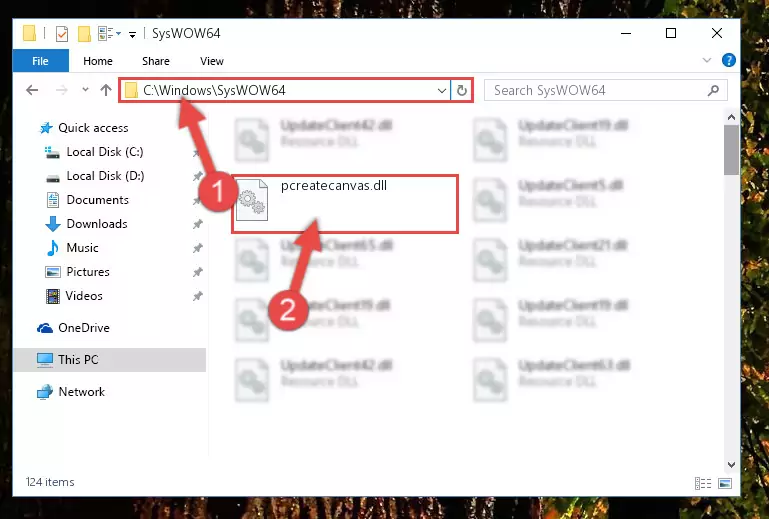Click the pin icon beside Pictures
Viewport: 769px width, 519px height.
coord(198,272)
